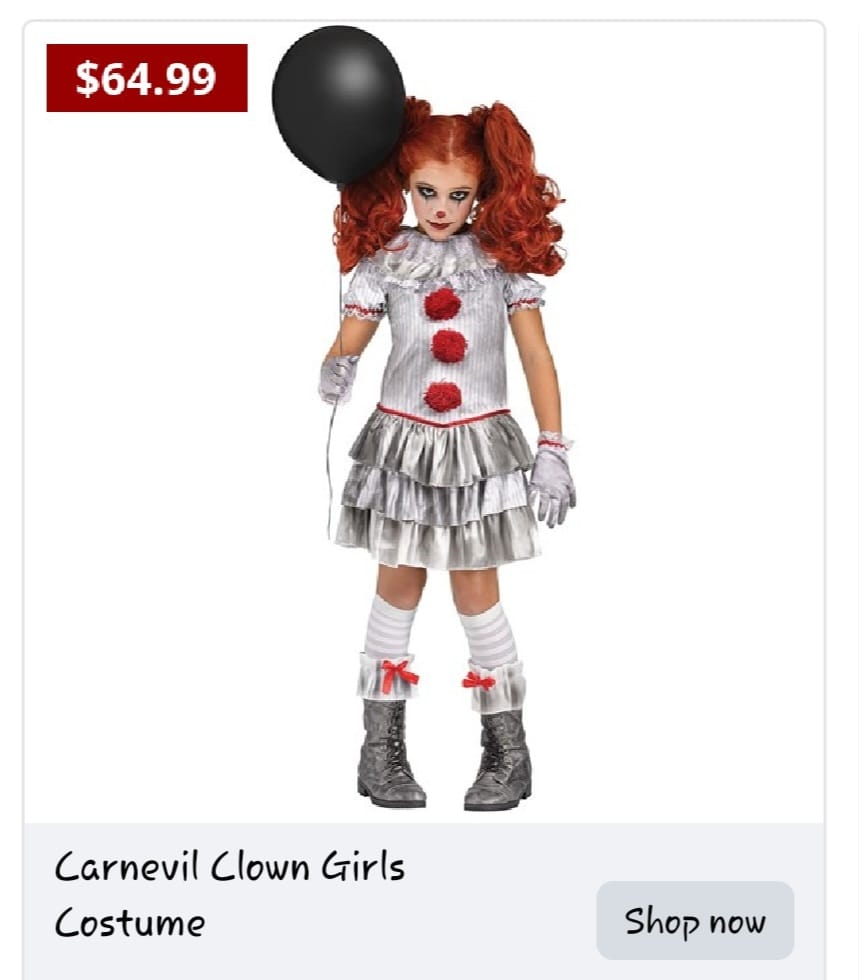
Task: Click the bottom red pom-pom on the dress
Action: click(443, 396)
